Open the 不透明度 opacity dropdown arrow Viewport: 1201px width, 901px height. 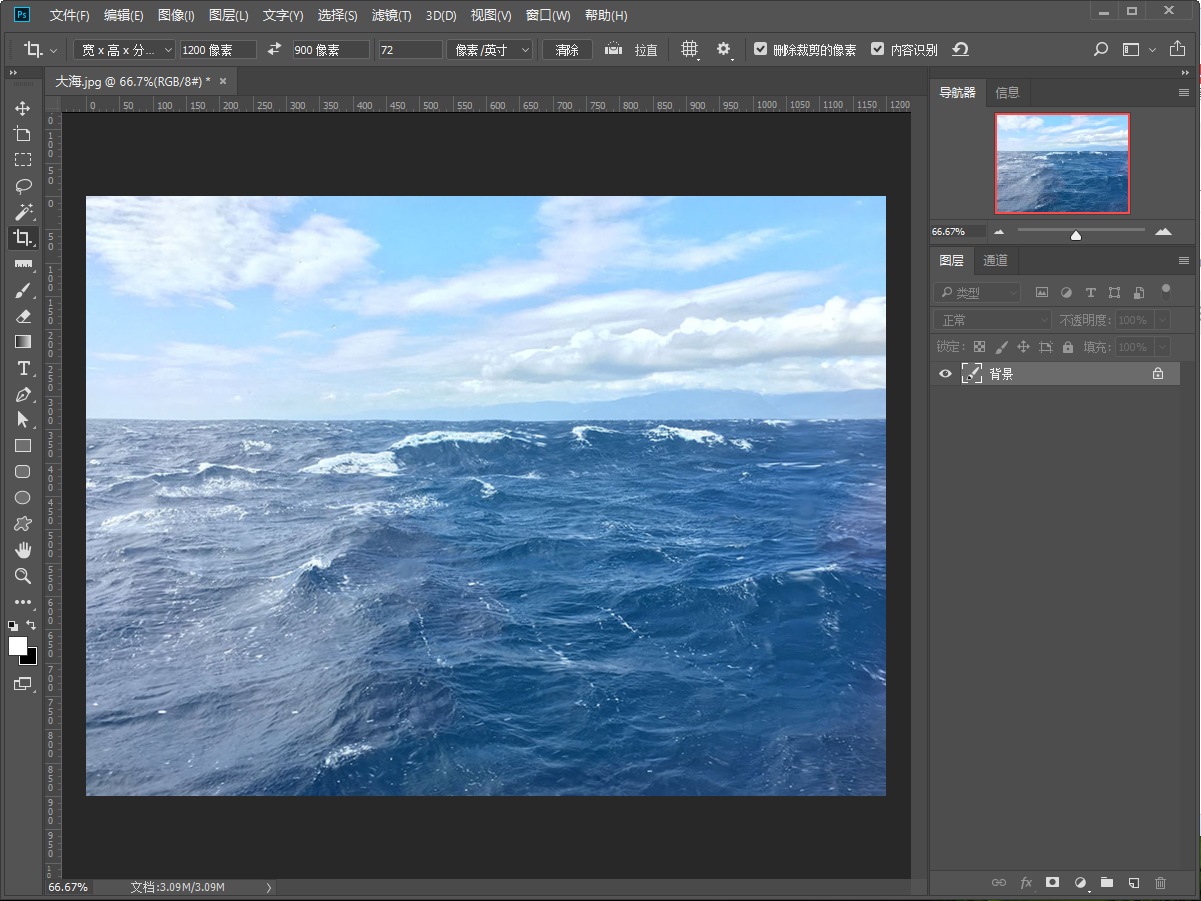pyautogui.click(x=1162, y=320)
